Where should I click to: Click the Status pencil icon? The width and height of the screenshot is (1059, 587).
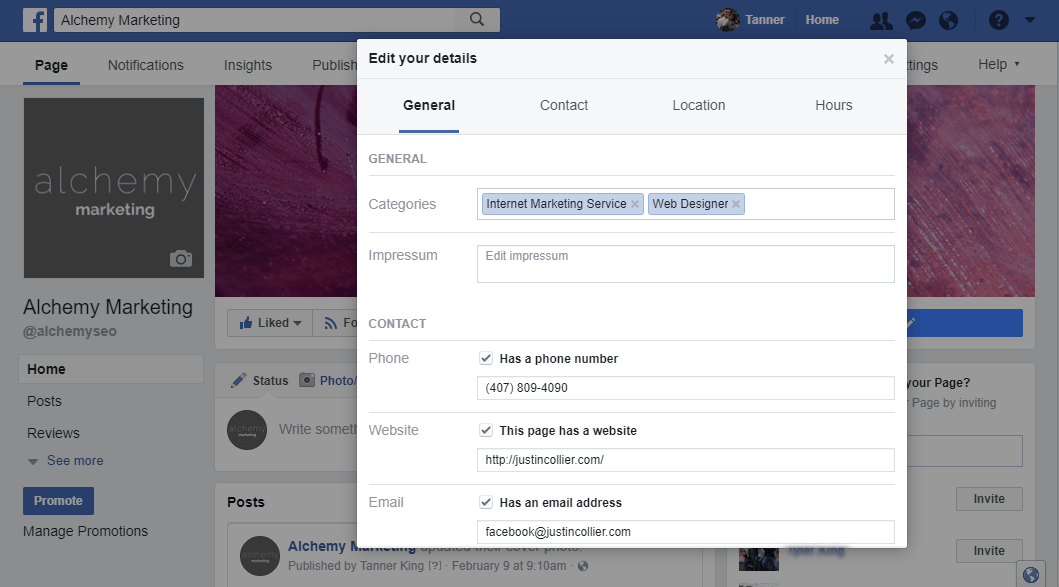coord(238,380)
